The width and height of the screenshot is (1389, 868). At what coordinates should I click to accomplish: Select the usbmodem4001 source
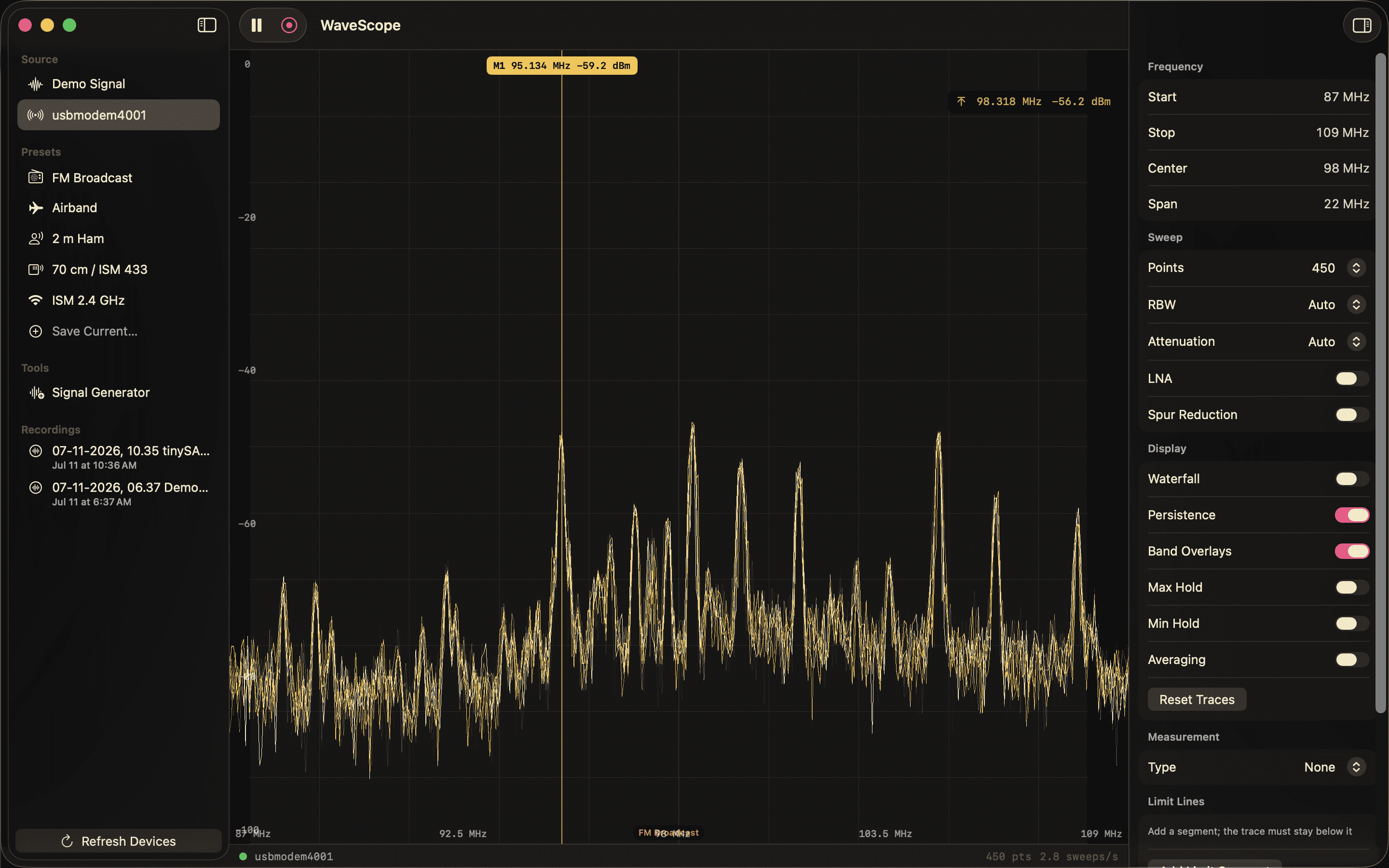tap(118, 115)
